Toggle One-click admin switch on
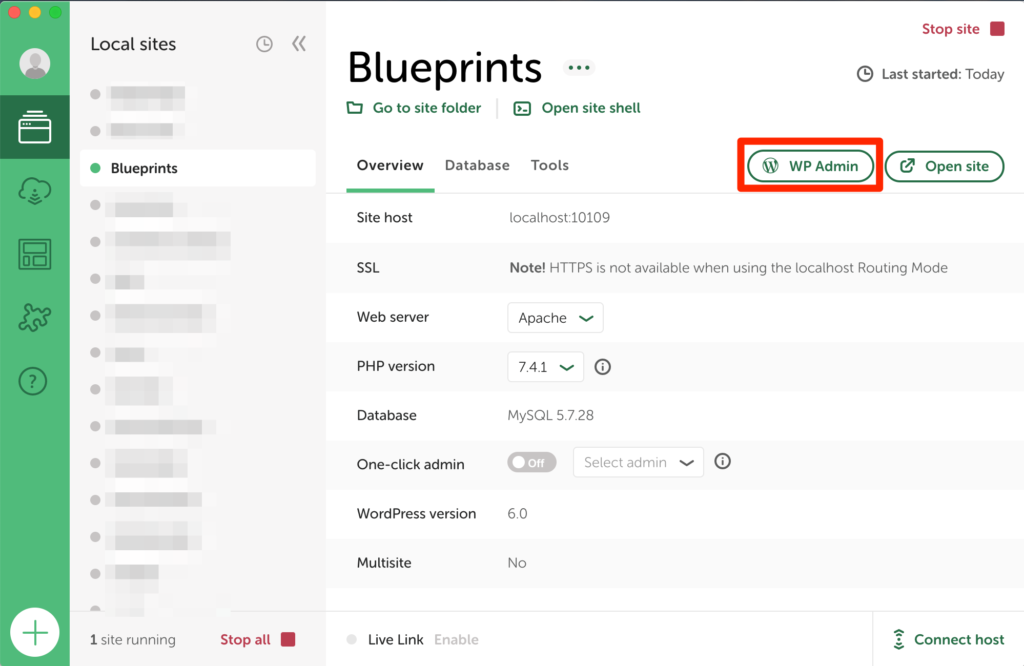1024x666 pixels. coord(532,462)
